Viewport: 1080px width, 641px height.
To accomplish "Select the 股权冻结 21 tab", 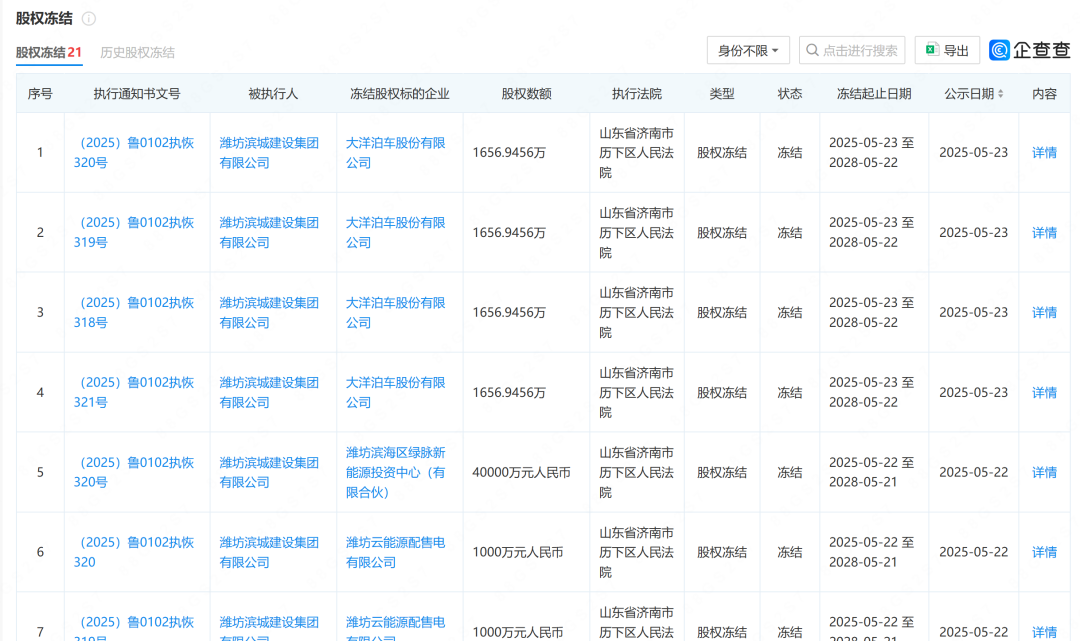I will [49, 52].
